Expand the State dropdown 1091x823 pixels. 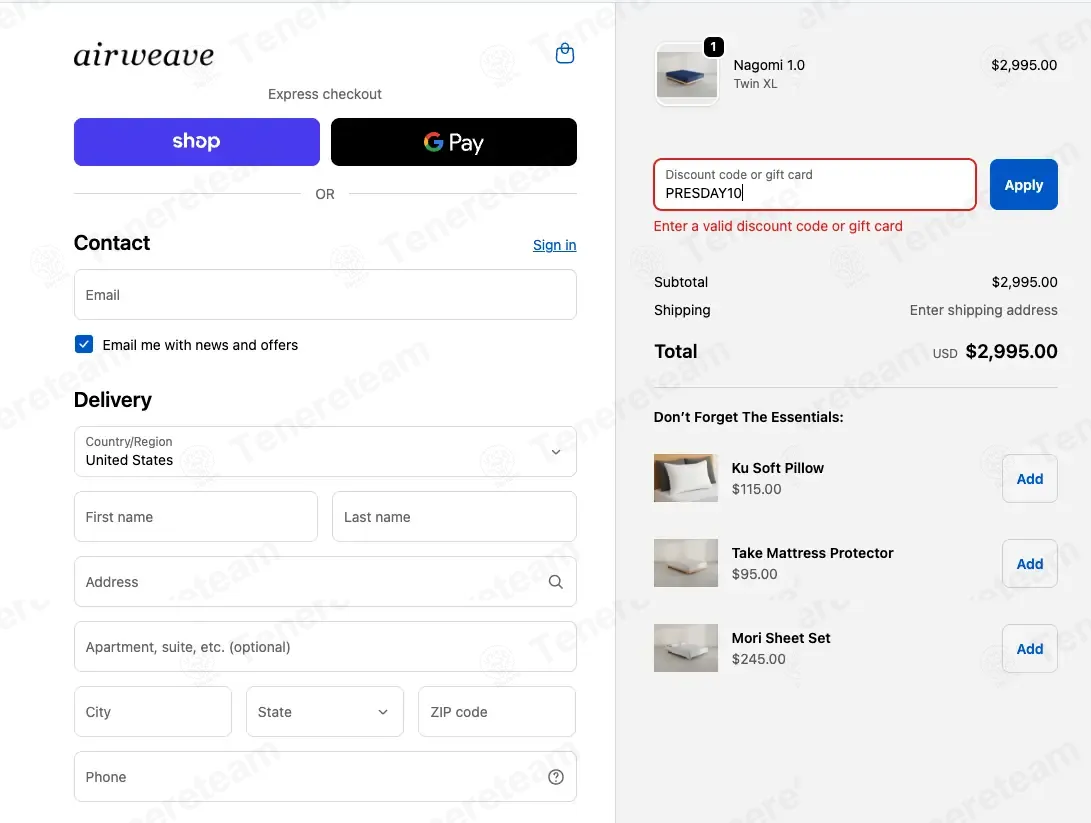click(325, 712)
